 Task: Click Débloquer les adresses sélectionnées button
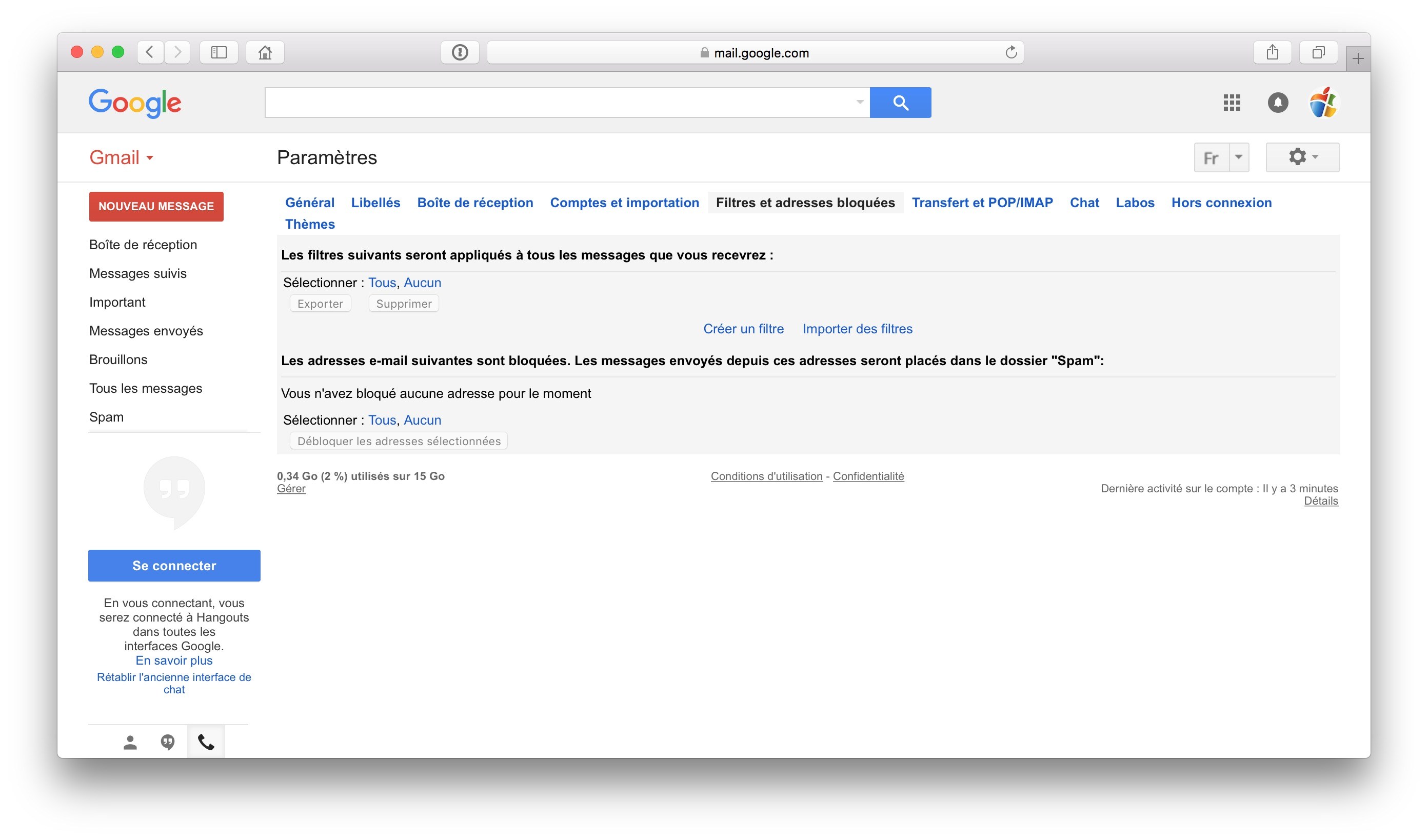click(399, 441)
